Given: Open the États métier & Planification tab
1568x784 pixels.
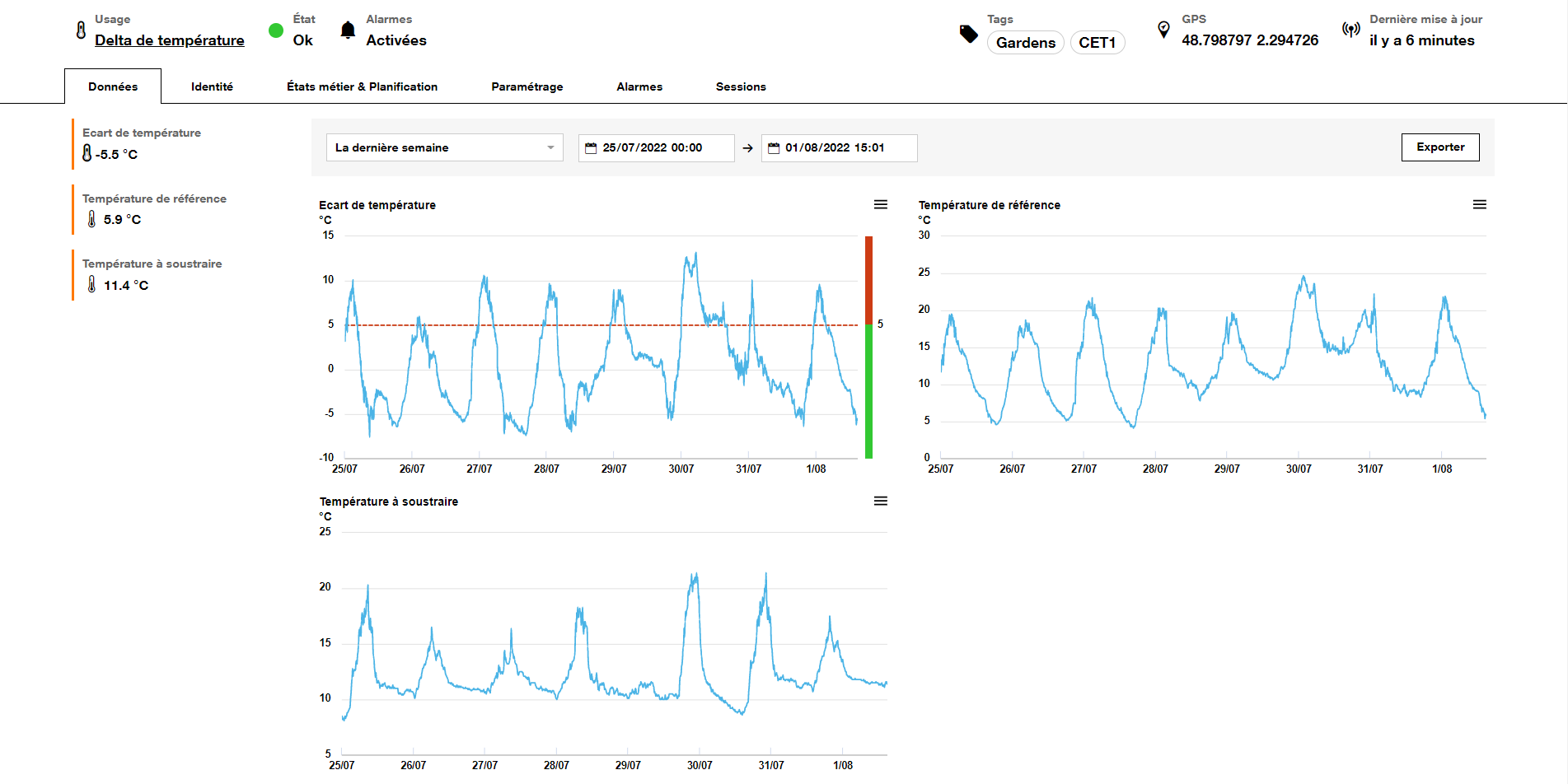Looking at the screenshot, I should click(x=362, y=86).
